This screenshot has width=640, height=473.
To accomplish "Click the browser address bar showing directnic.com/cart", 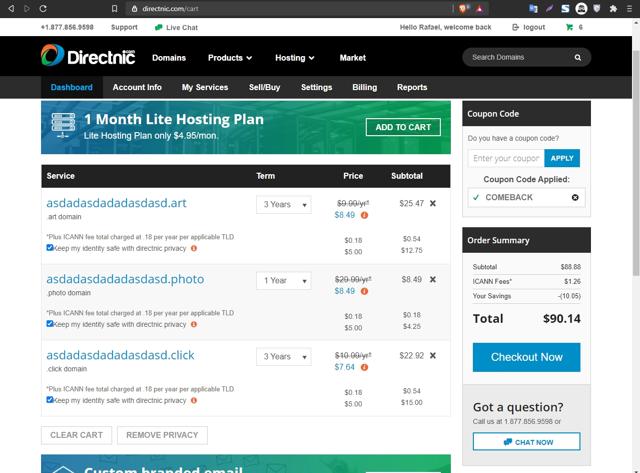I will (292, 9).
